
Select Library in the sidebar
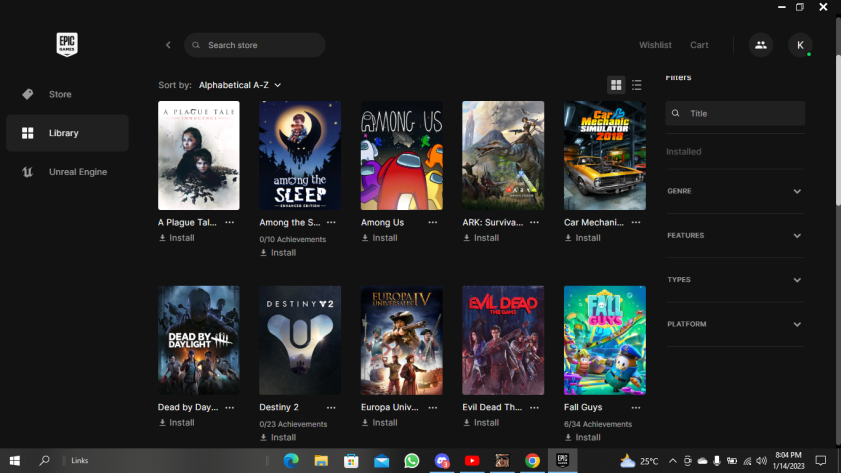[x=67, y=133]
